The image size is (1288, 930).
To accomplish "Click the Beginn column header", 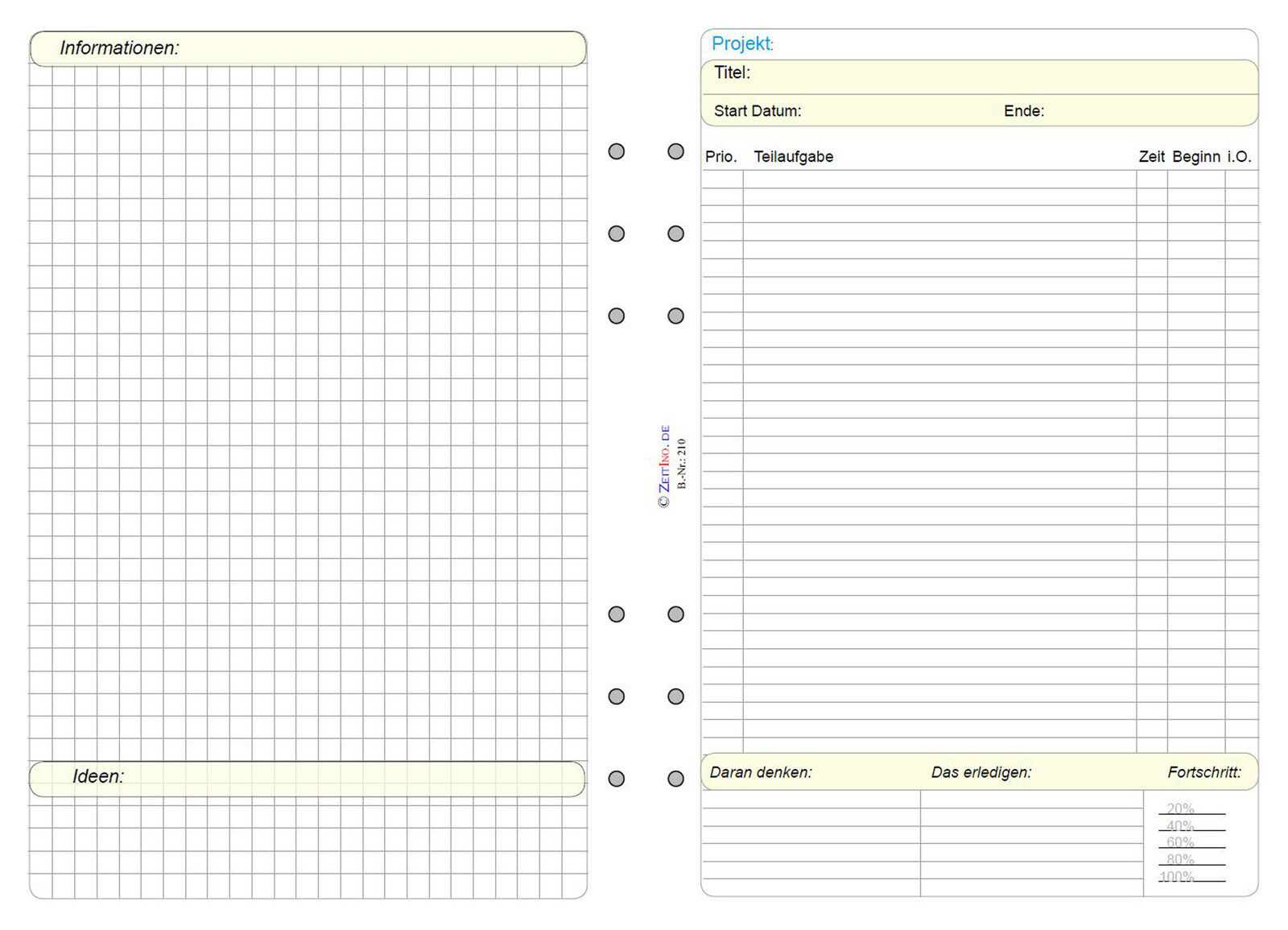I will click(1196, 156).
